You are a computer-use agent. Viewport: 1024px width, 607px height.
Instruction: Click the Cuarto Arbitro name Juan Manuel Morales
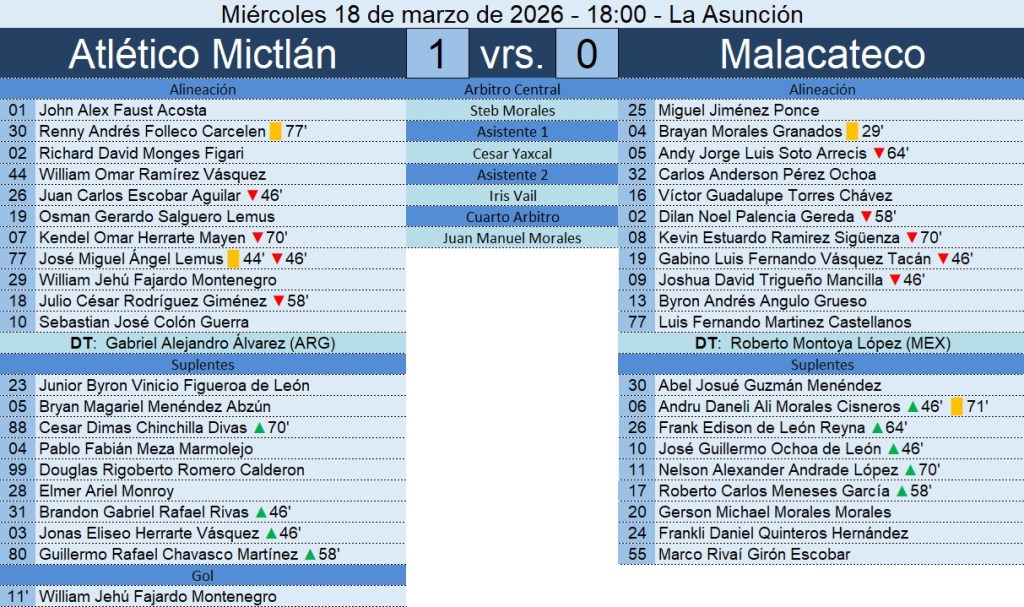pos(512,238)
